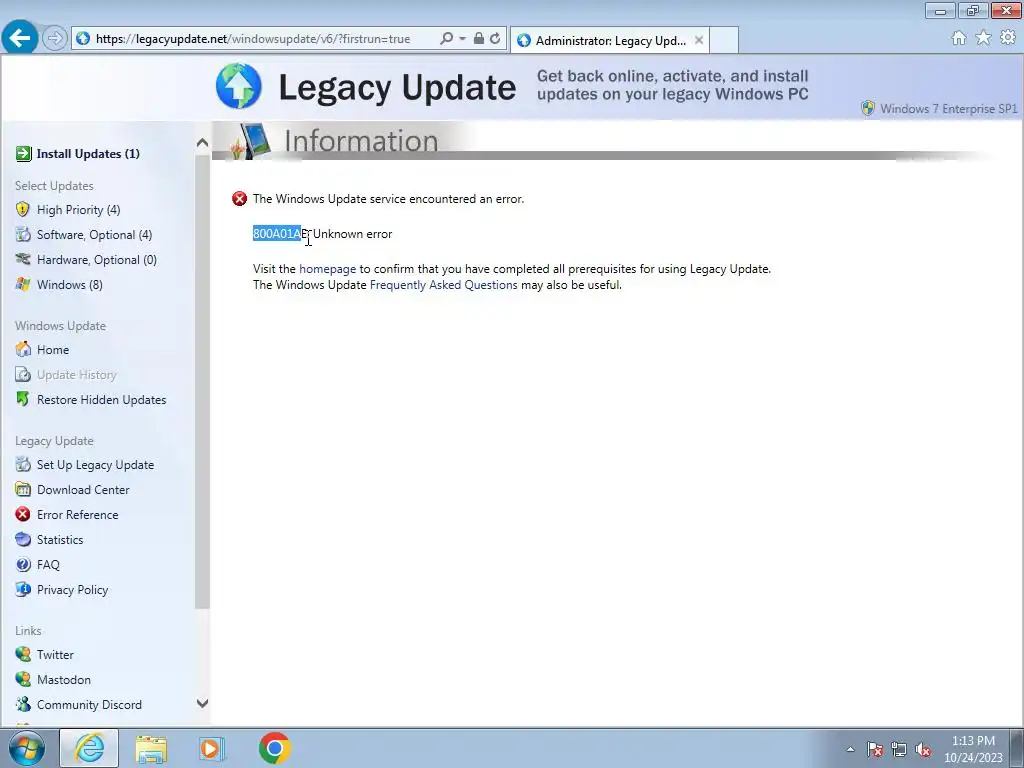The image size is (1024, 768).
Task: Open the Frequently Asked Questions link
Action: [443, 285]
